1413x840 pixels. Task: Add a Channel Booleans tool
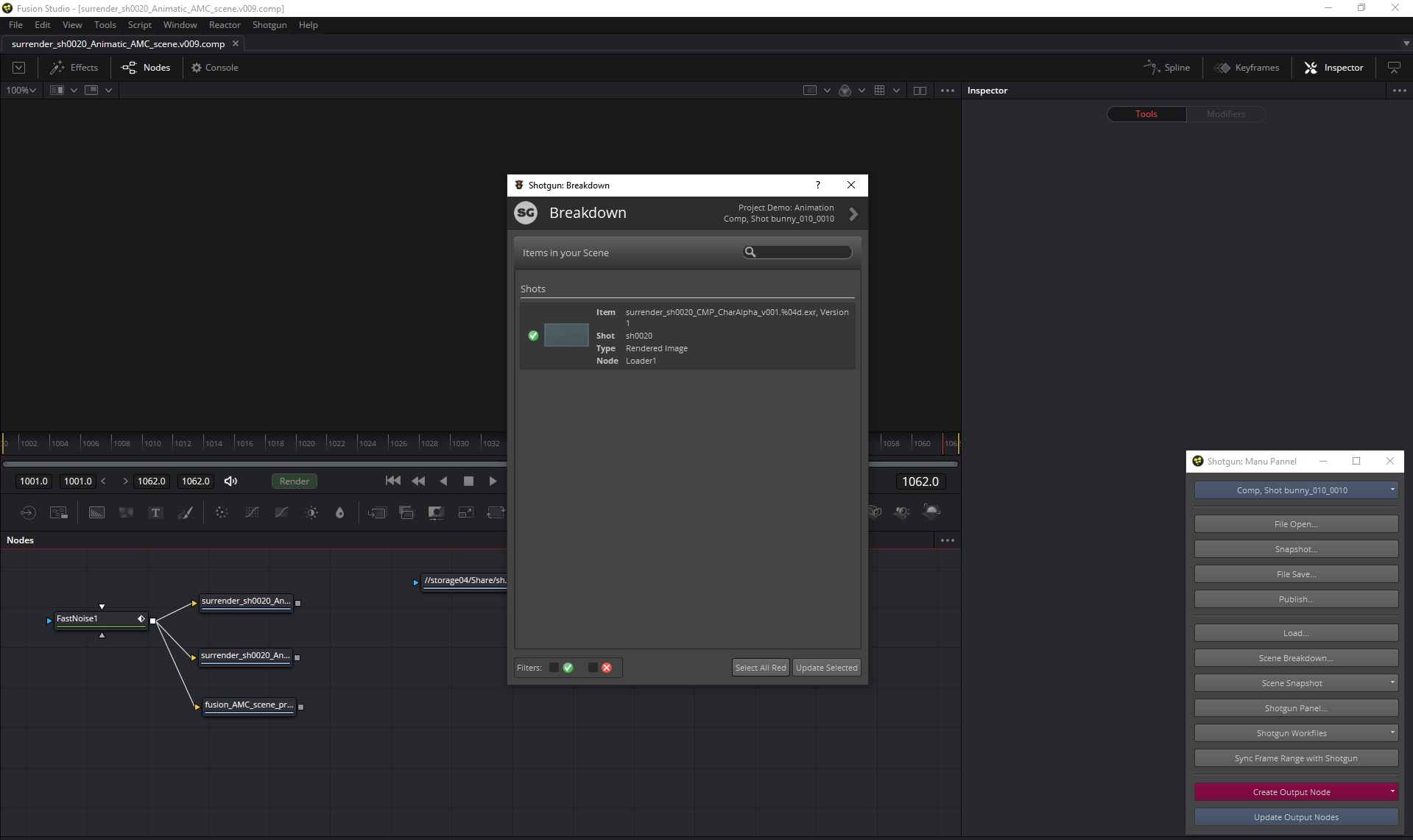point(406,512)
